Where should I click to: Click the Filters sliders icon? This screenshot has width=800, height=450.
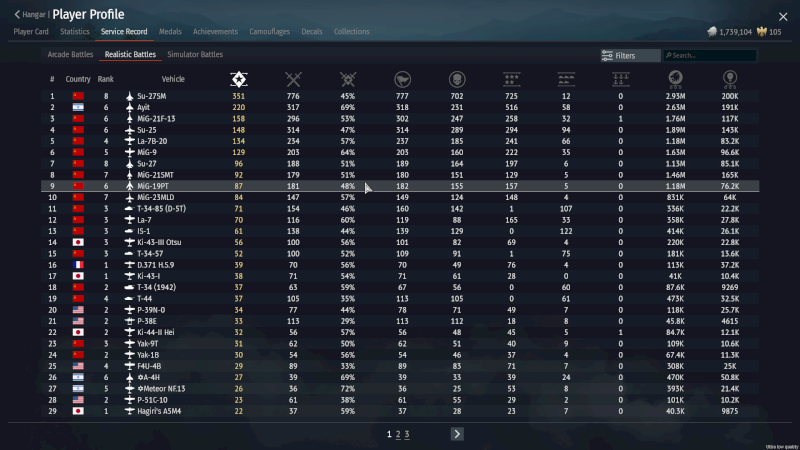tap(607, 56)
